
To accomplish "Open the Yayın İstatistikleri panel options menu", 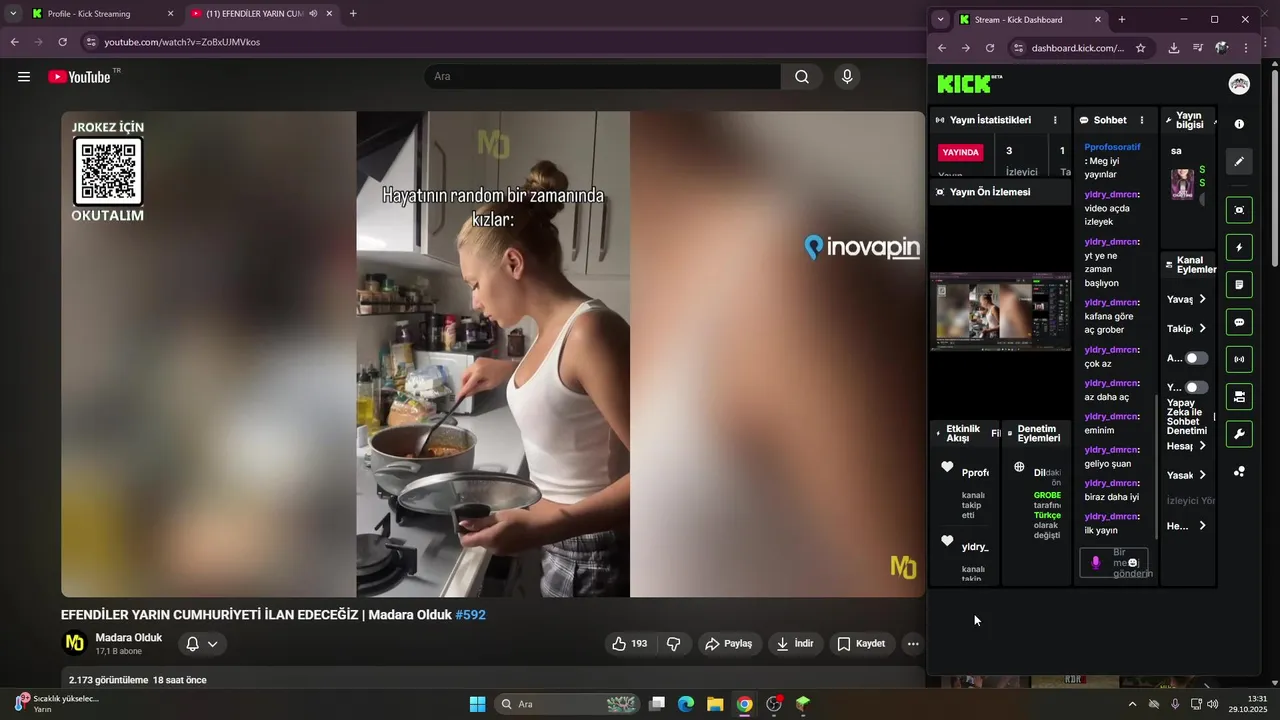I will click(1055, 120).
